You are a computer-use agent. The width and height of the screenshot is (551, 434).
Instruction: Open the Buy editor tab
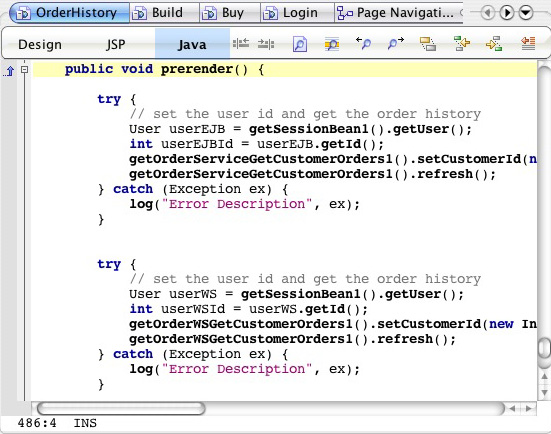tap(230, 13)
